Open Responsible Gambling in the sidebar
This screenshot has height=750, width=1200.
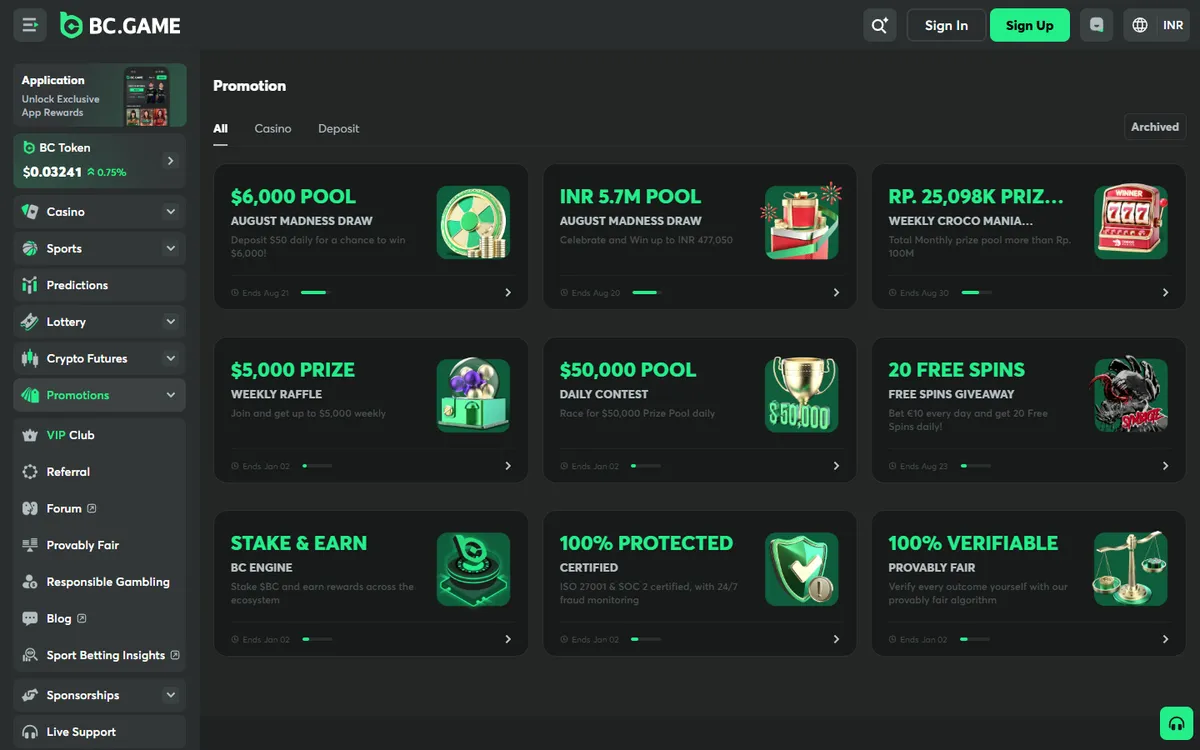click(99, 582)
